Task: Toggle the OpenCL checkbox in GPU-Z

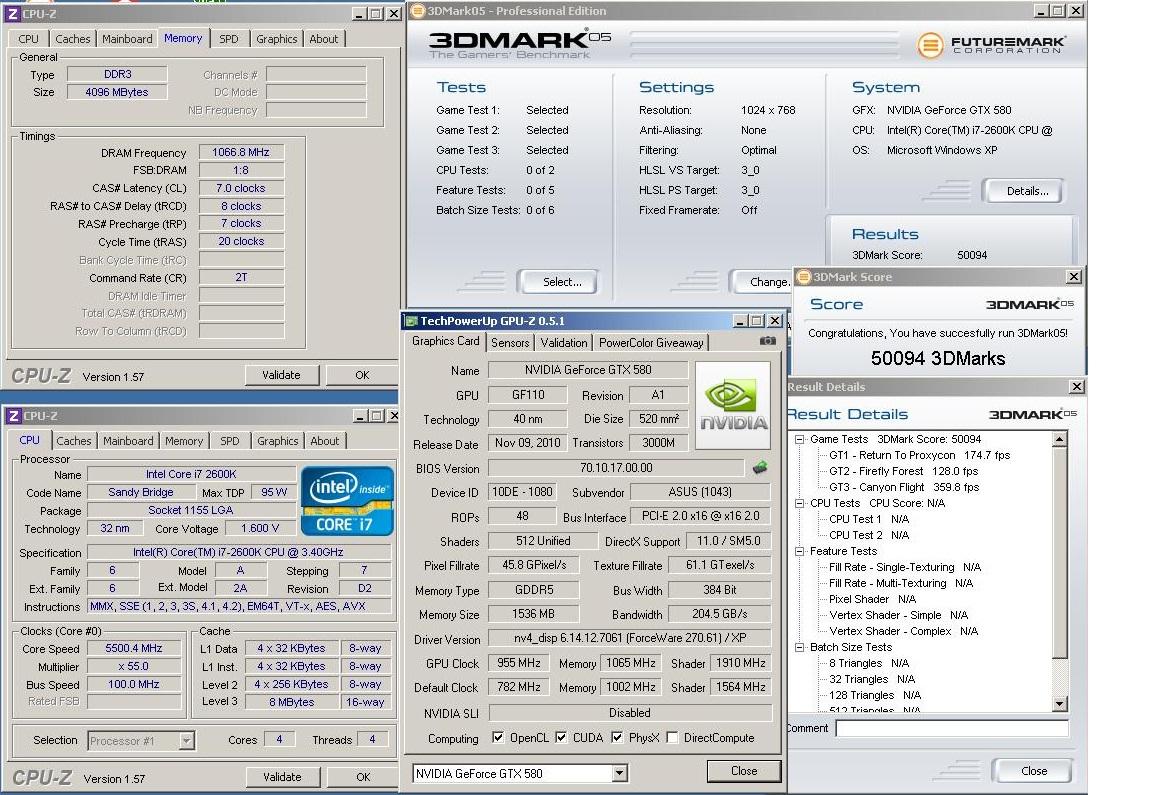Action: click(x=498, y=738)
